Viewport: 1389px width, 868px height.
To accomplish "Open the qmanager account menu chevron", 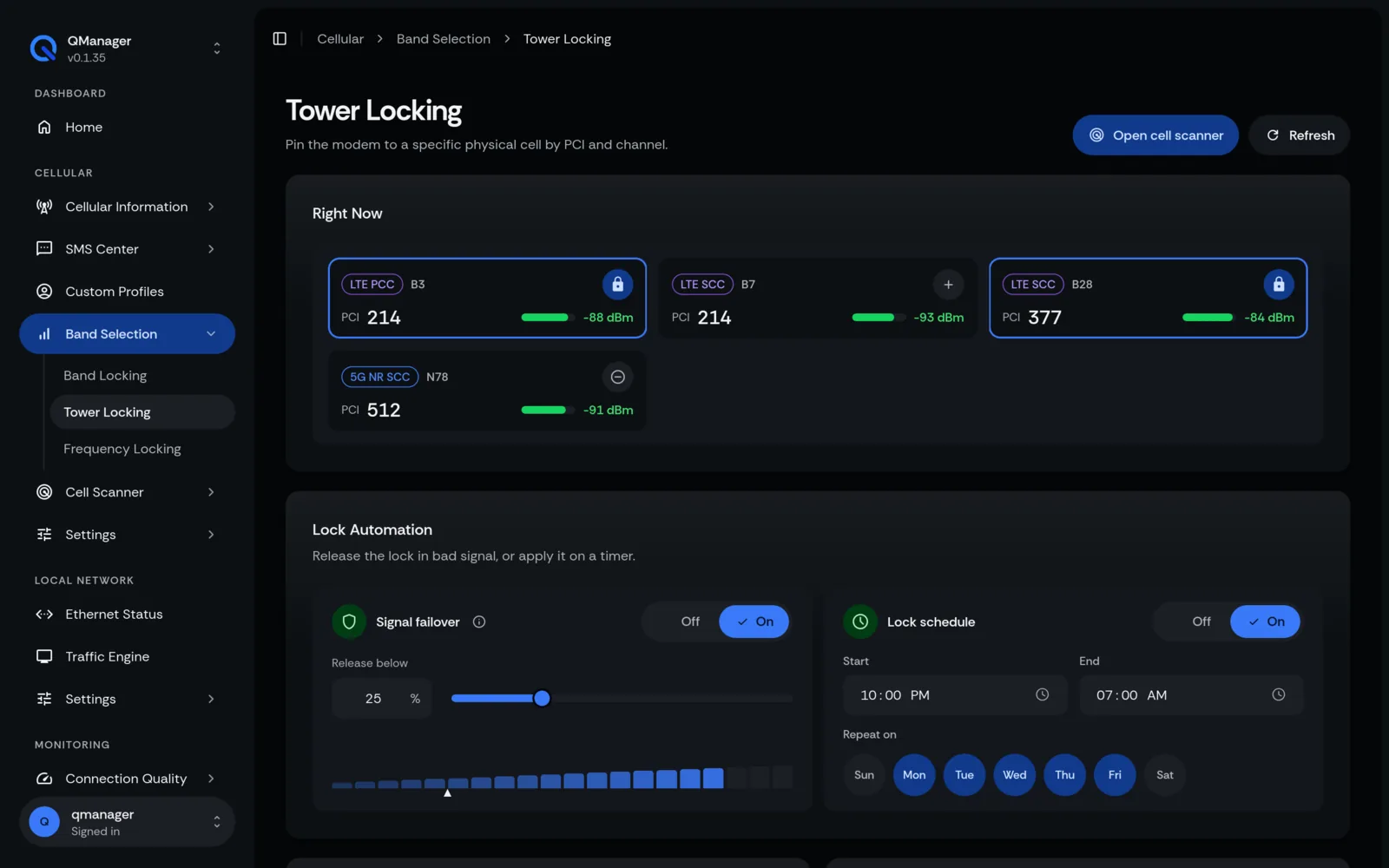I will (217, 821).
